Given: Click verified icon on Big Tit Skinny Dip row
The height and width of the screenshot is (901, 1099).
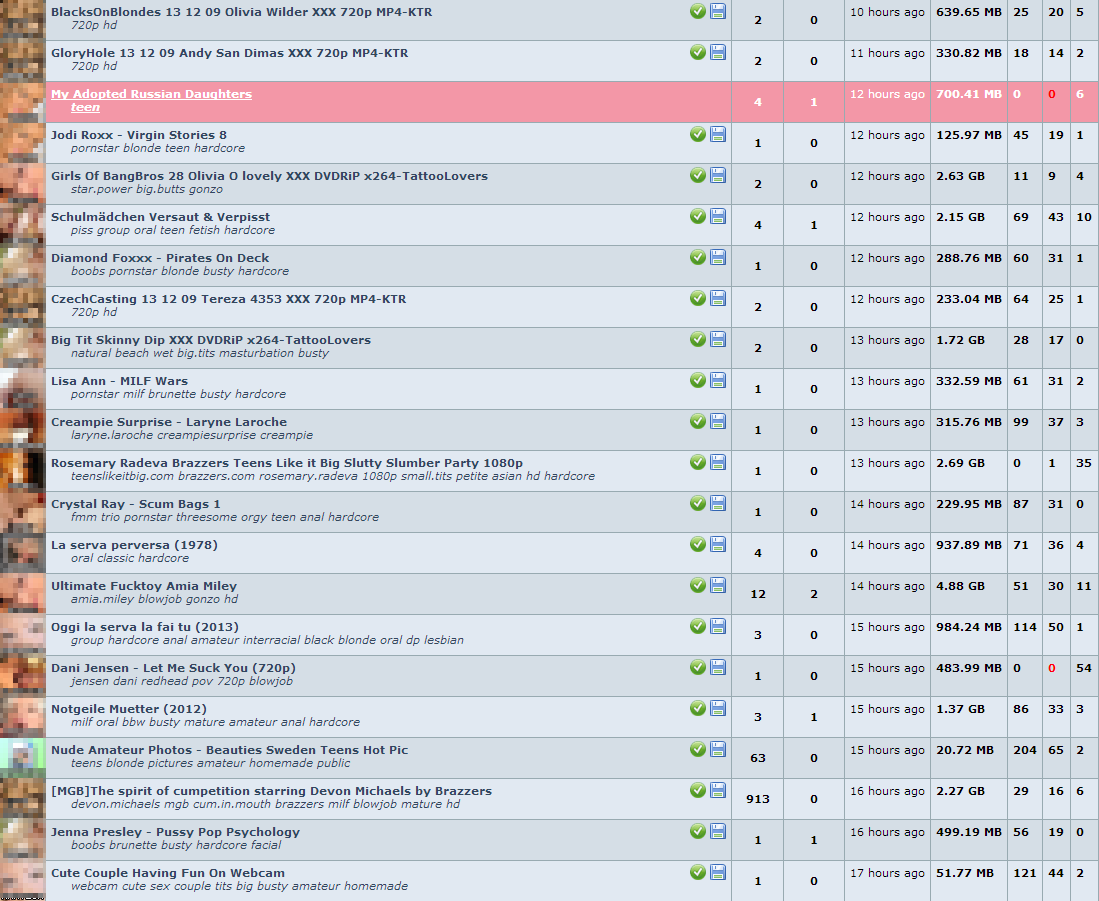Looking at the screenshot, I should tap(698, 340).
